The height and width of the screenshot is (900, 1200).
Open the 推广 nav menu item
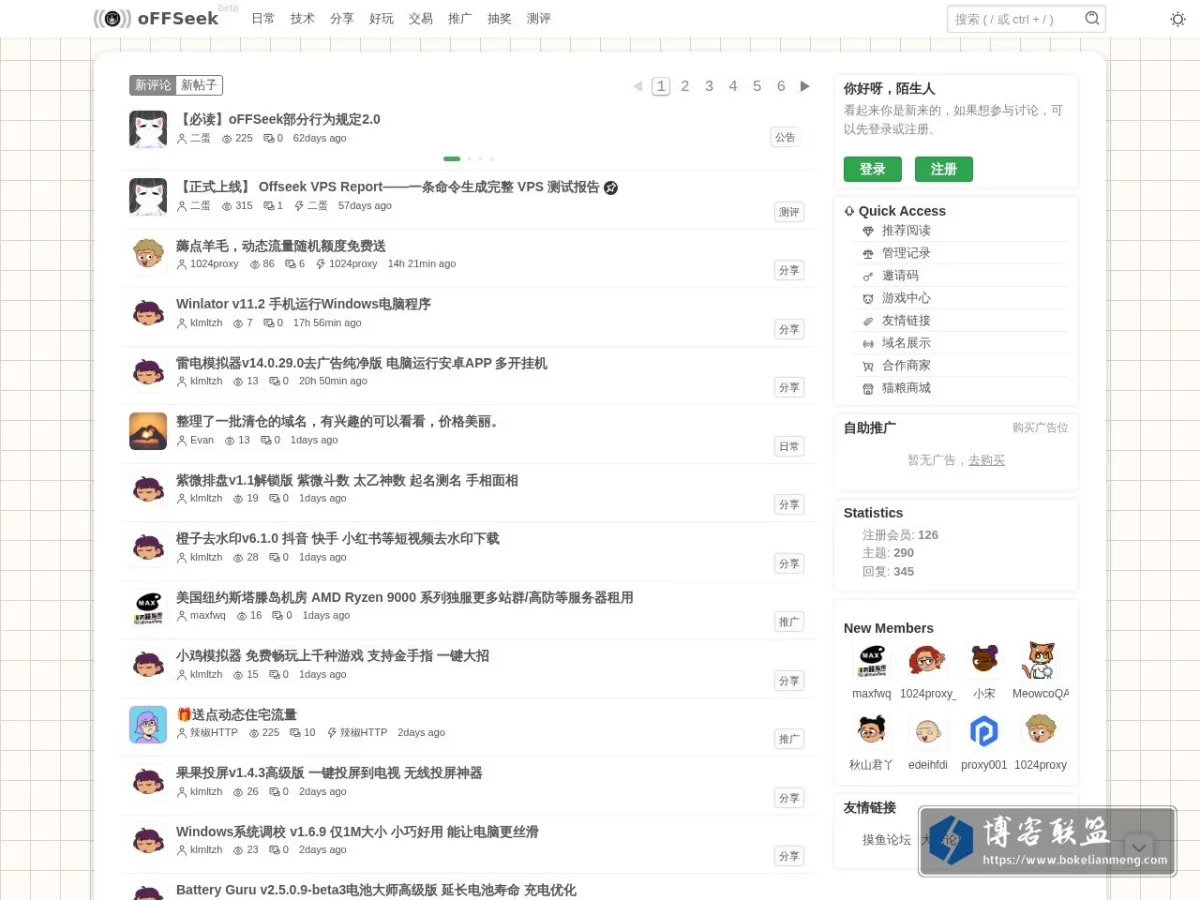pos(460,19)
